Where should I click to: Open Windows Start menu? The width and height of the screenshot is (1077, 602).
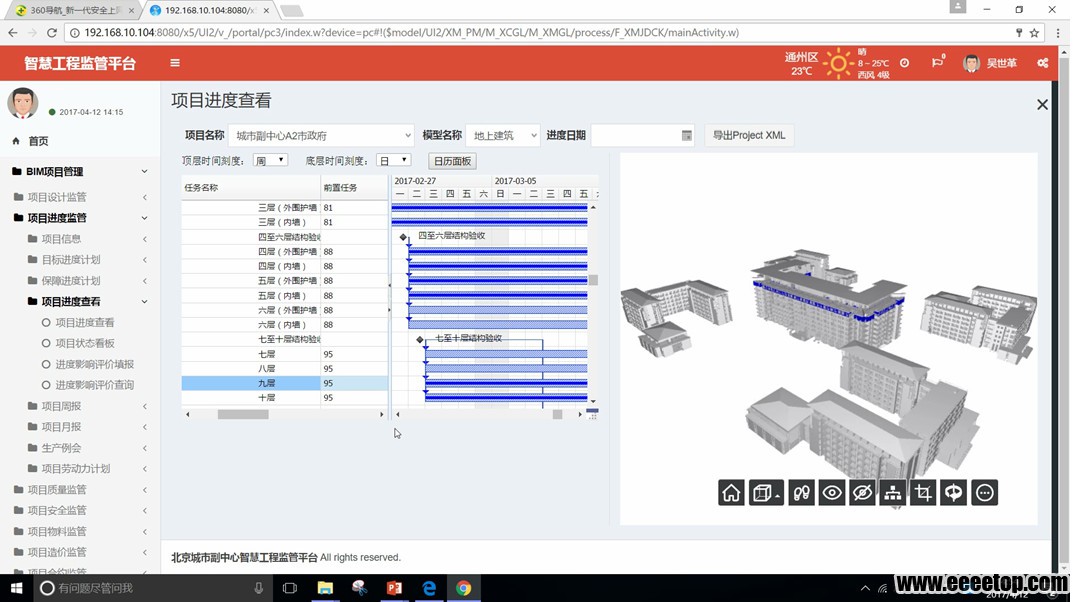(16, 588)
